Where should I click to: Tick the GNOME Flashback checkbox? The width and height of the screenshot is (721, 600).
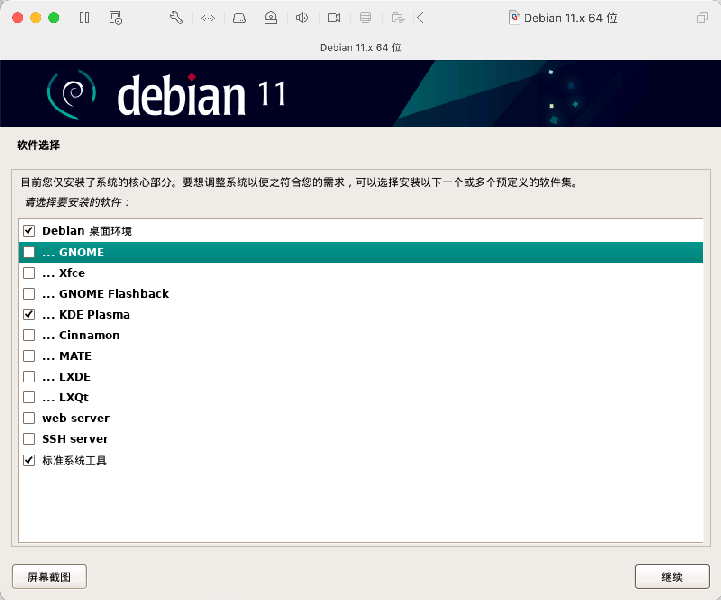pos(29,294)
